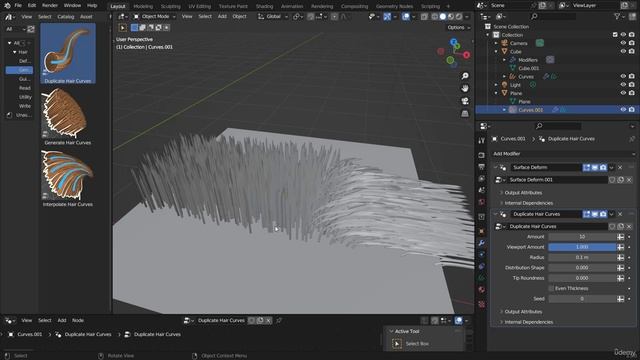Open the Render menu
The image size is (640, 360).
point(50,6)
